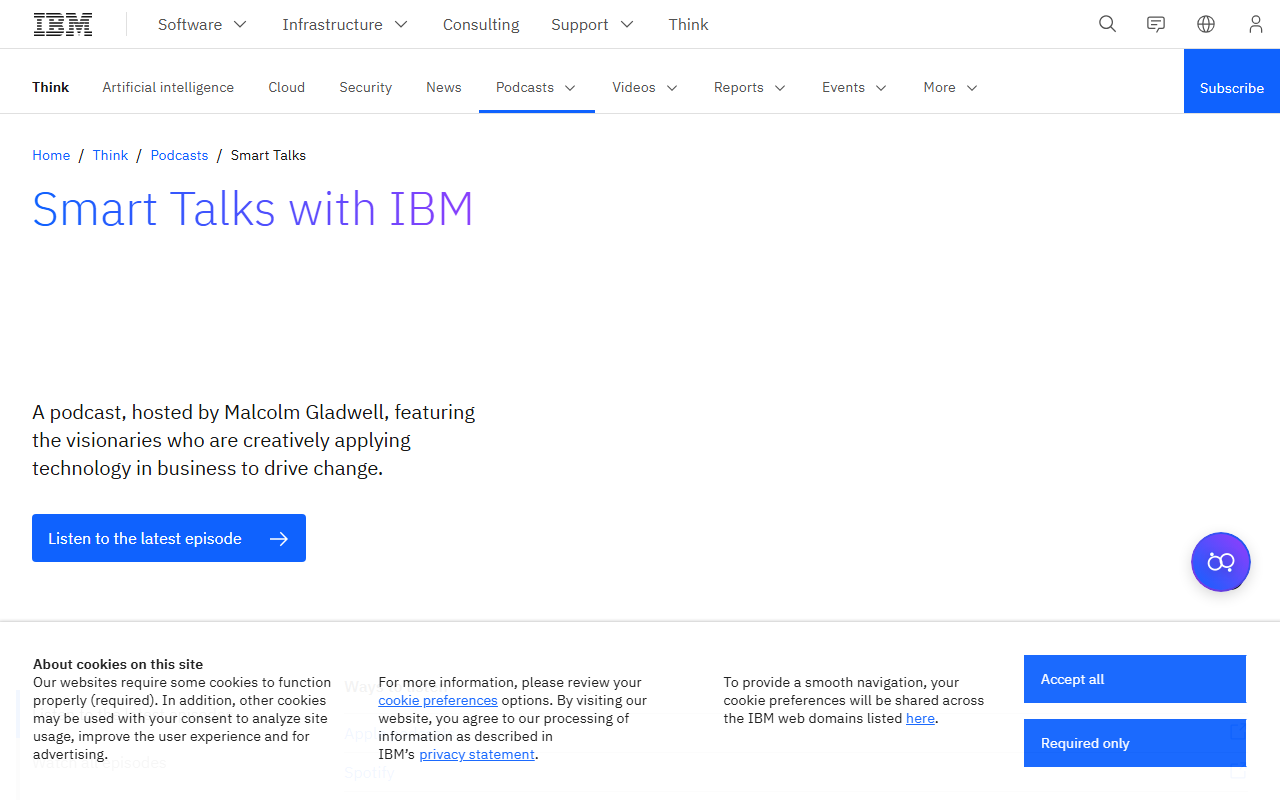This screenshot has width=1280, height=800.
Task: Select the Think tab in secondary nav
Action: pos(50,87)
